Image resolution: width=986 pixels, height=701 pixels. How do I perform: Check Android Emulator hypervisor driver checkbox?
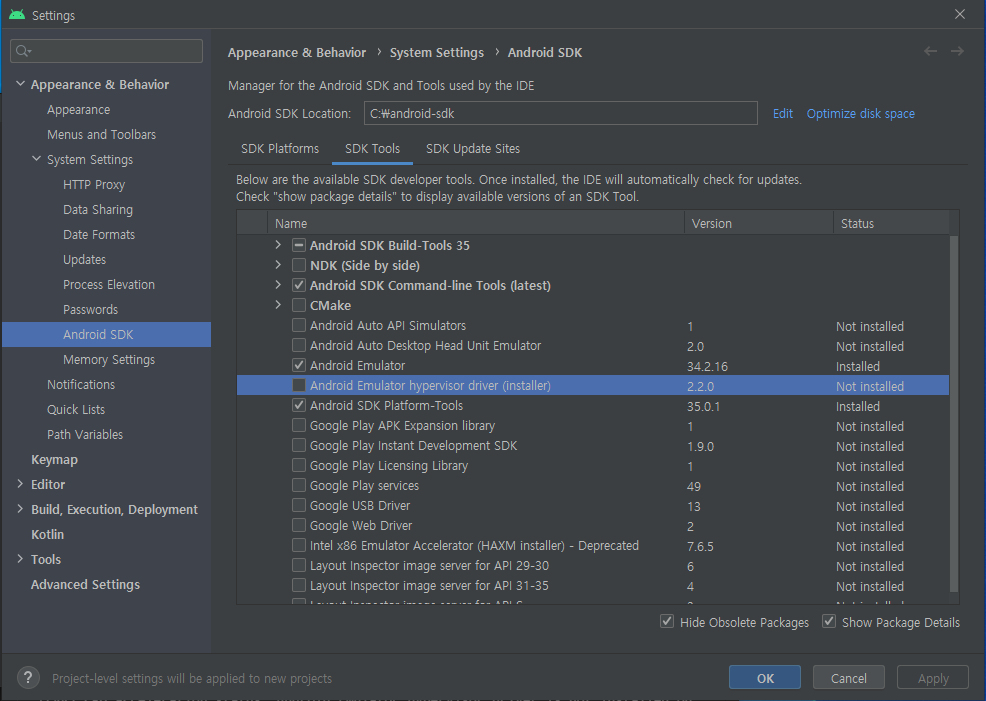[299, 385]
